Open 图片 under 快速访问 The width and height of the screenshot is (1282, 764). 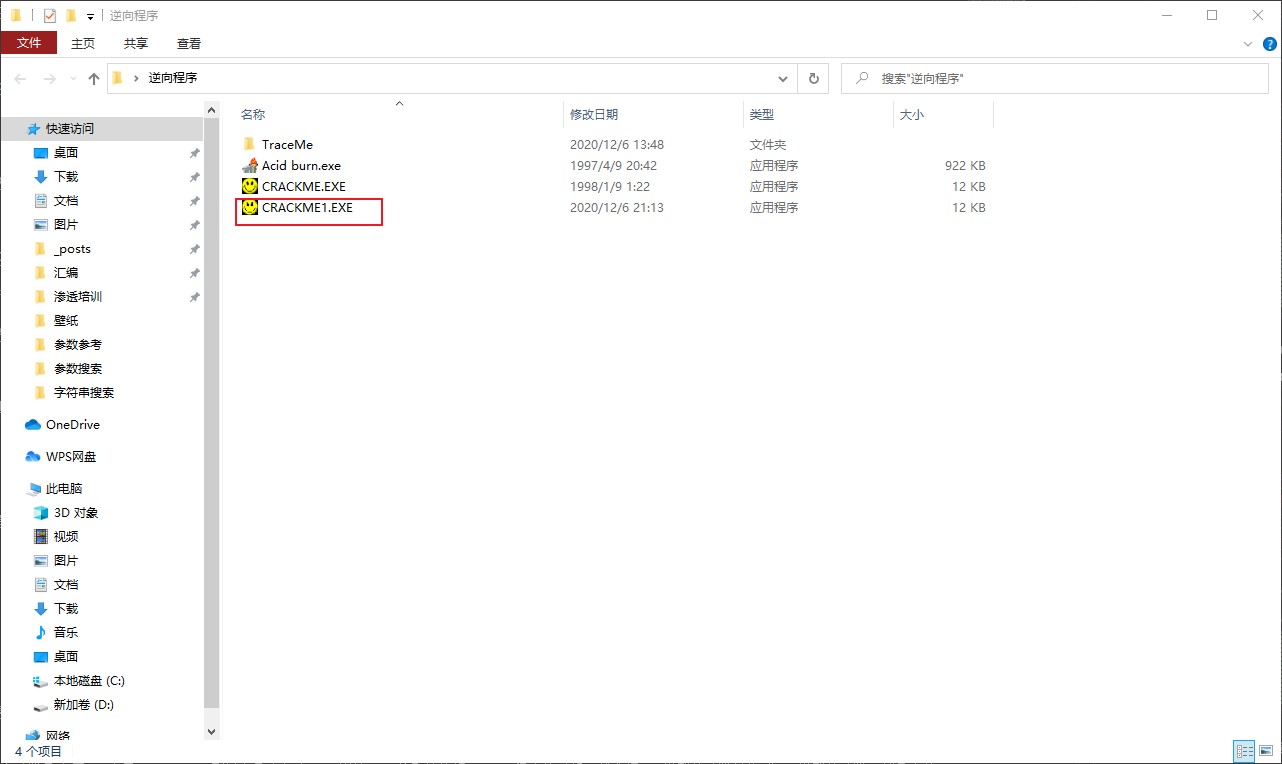66,225
